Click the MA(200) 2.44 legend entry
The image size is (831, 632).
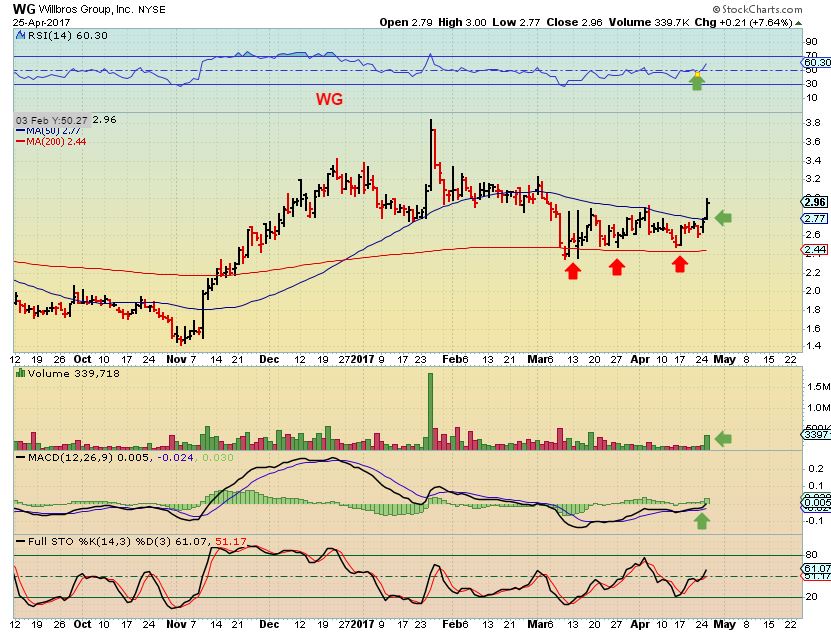pos(51,141)
